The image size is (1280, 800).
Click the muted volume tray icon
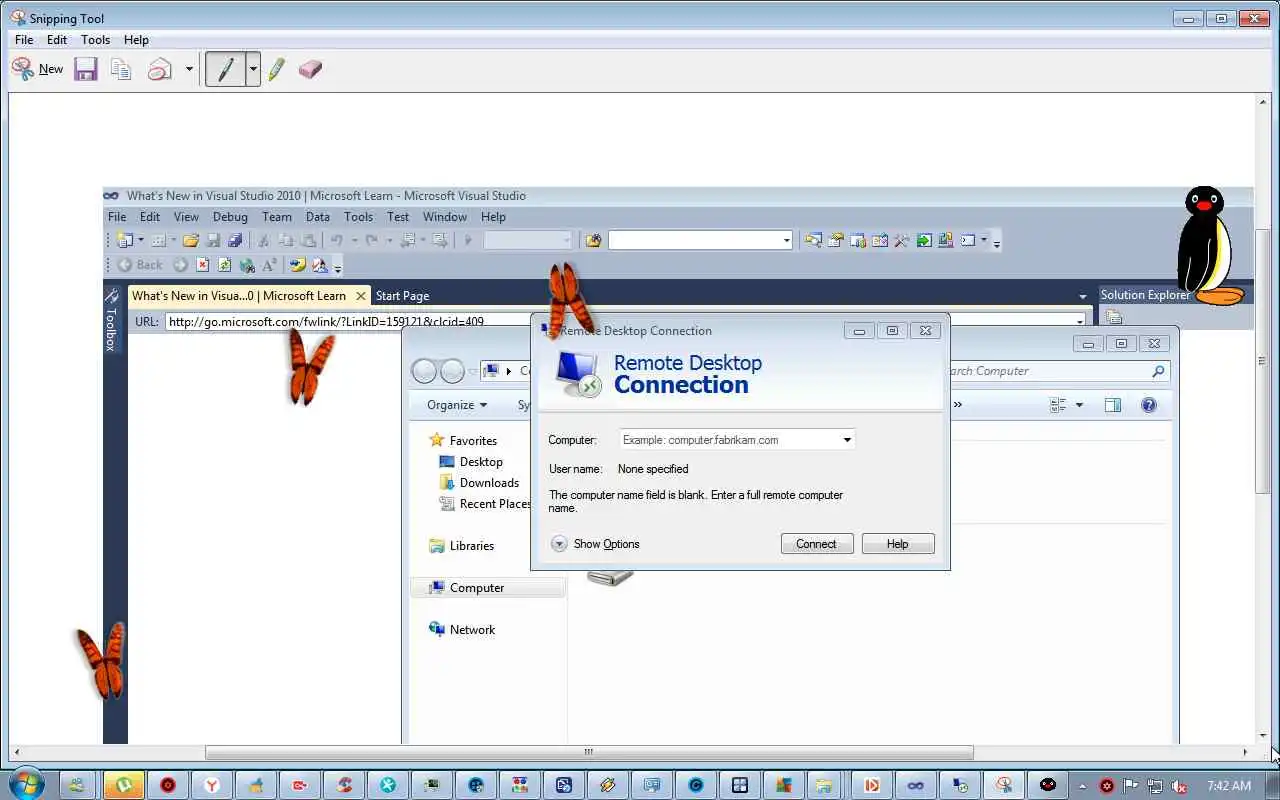point(1179,786)
